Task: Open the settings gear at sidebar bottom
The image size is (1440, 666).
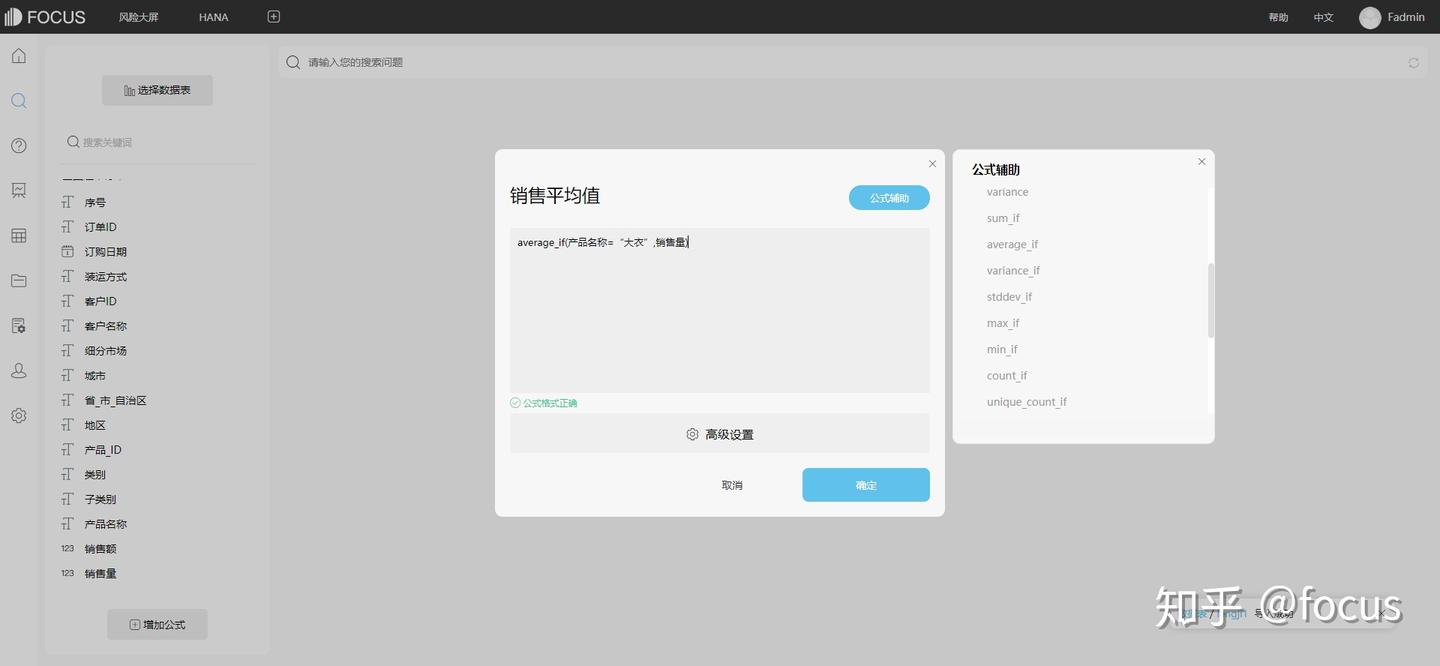Action: pos(18,415)
